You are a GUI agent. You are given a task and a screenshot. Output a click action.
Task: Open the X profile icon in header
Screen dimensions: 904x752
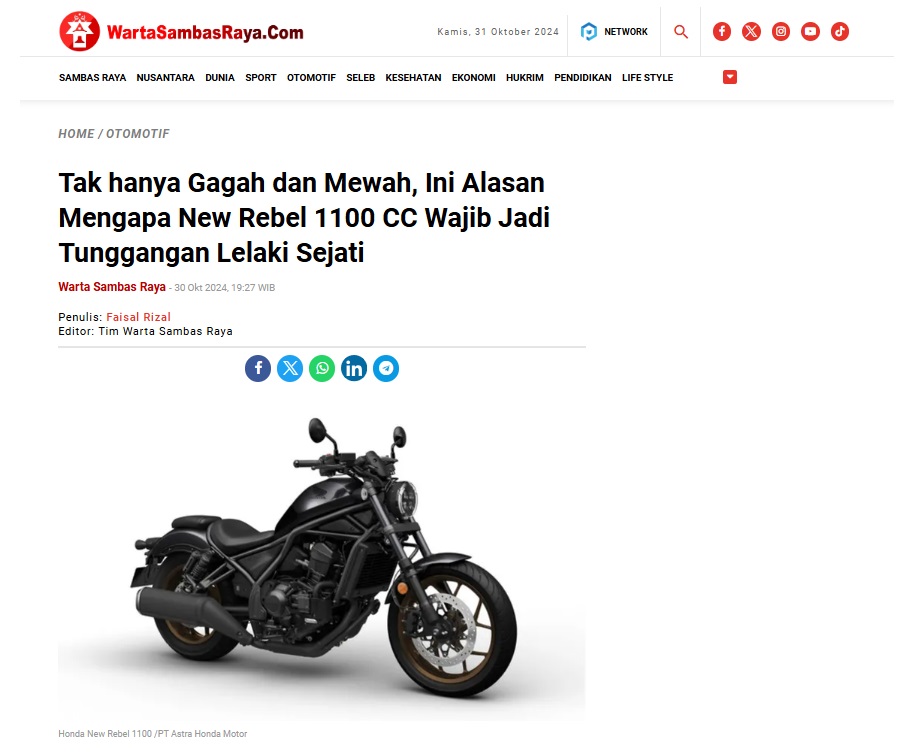[751, 31]
